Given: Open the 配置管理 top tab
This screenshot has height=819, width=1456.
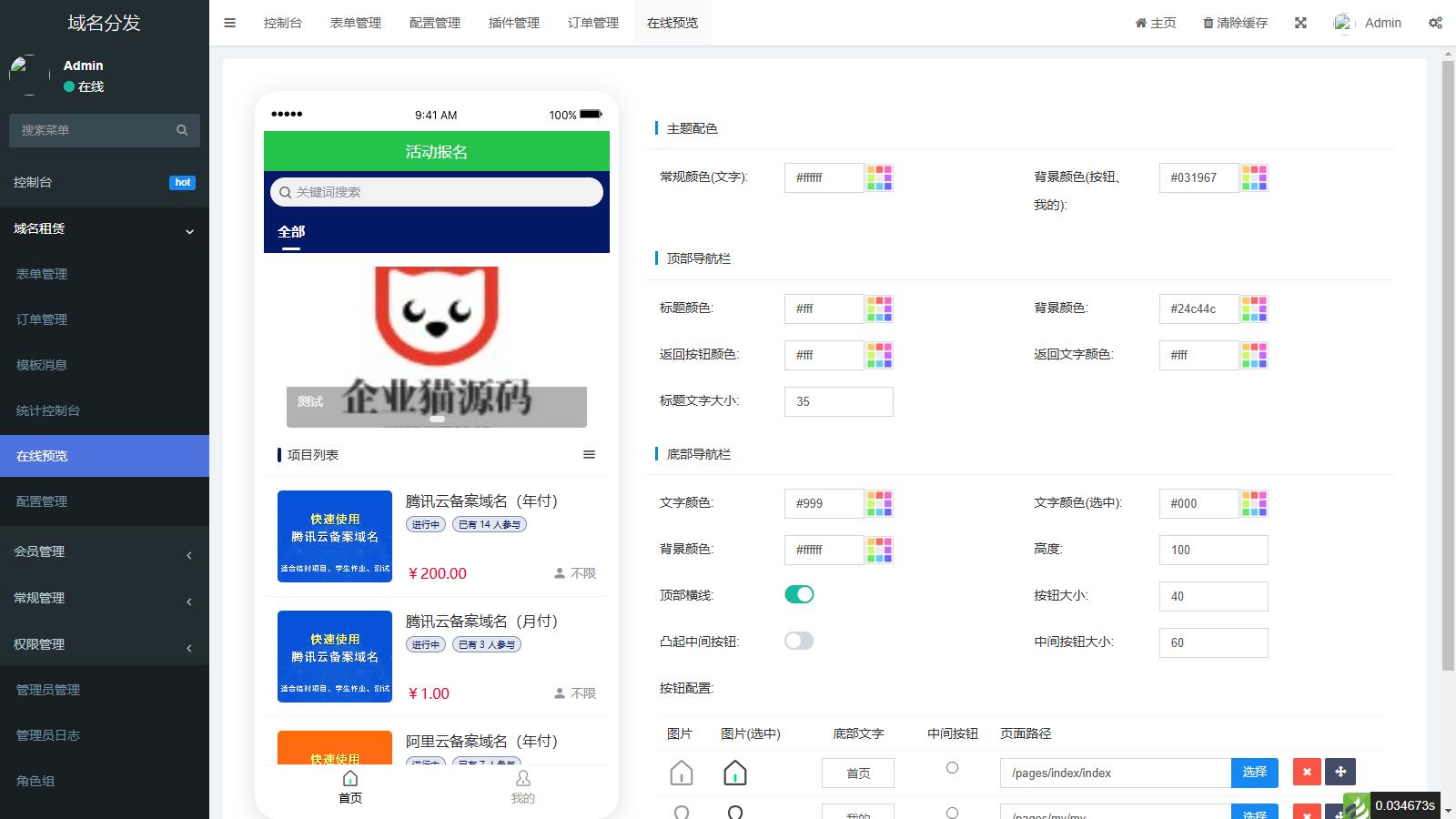Looking at the screenshot, I should (x=434, y=23).
